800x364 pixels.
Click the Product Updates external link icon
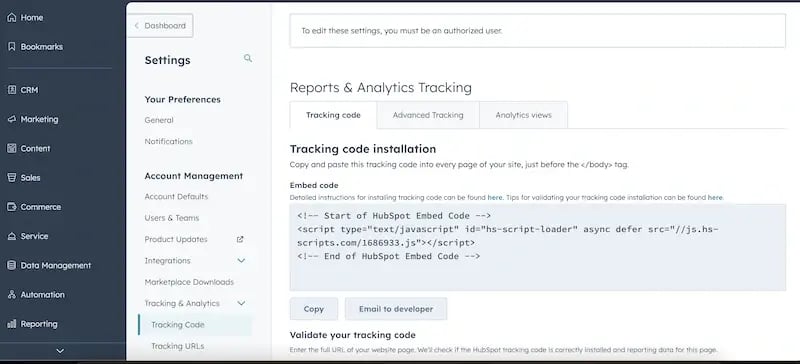click(240, 239)
